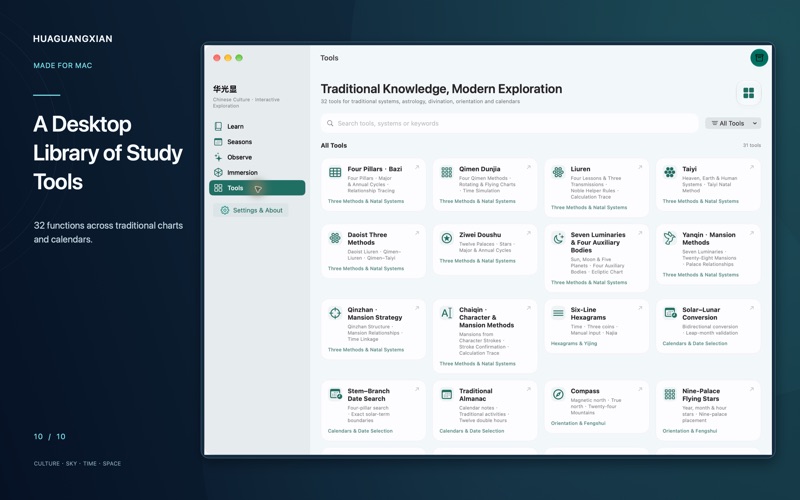Open Four Pillars Bazi external arrow

[417, 167]
